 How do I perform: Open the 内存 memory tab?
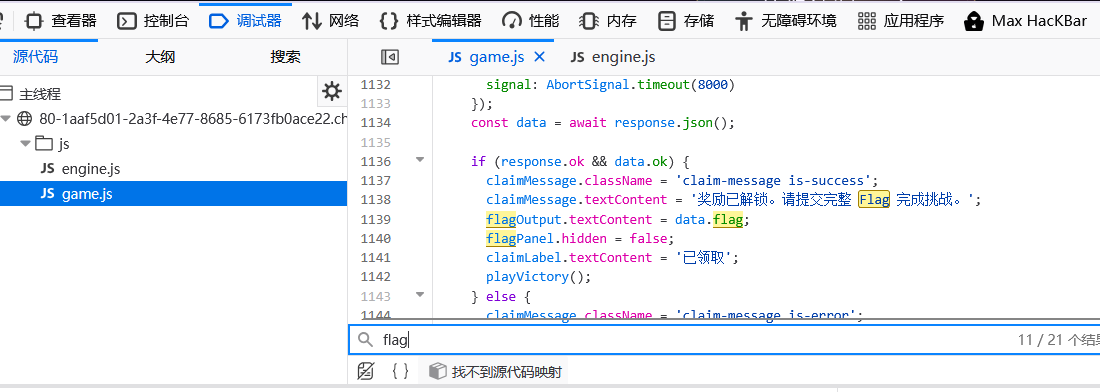[608, 20]
